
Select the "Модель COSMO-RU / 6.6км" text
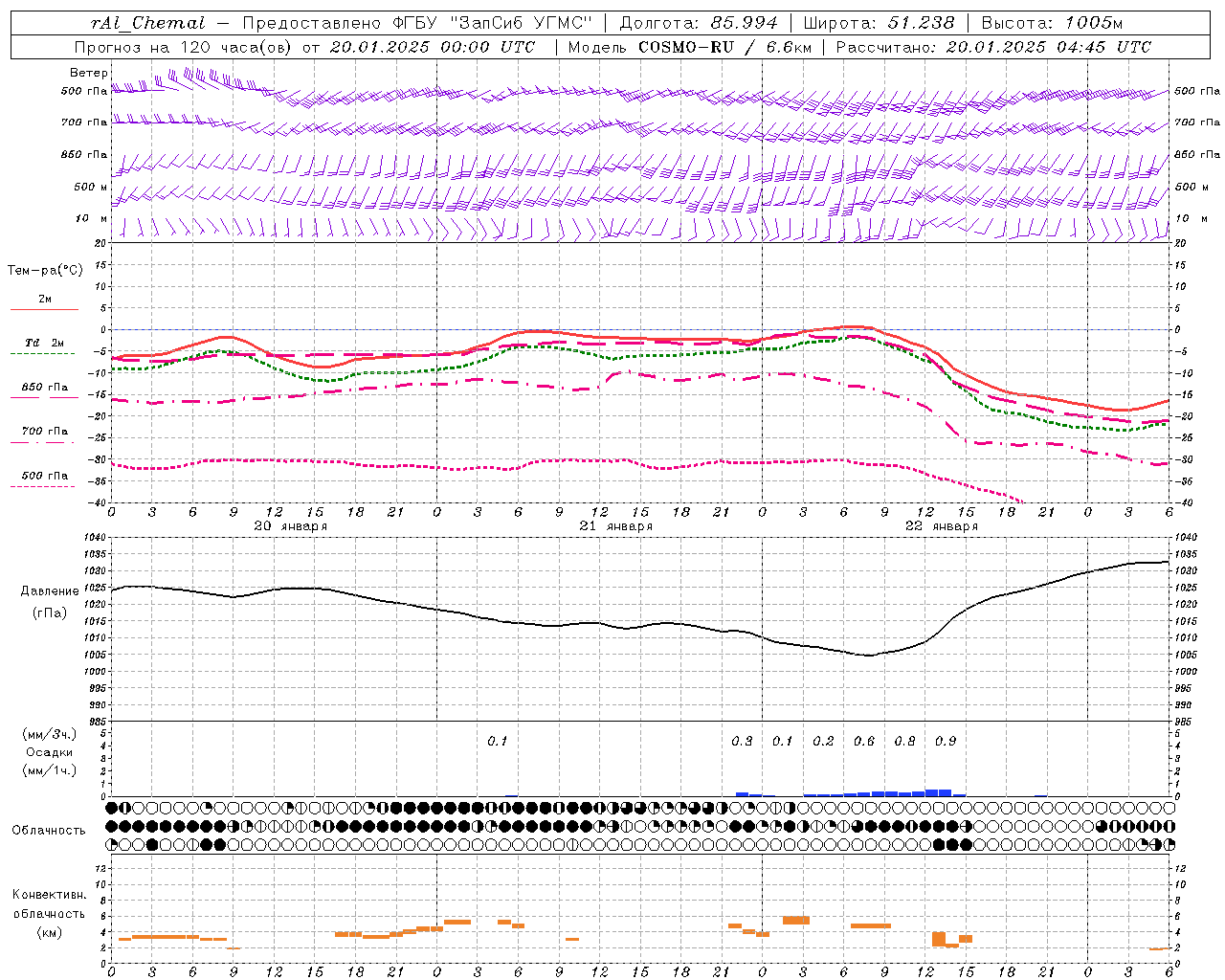(689, 47)
